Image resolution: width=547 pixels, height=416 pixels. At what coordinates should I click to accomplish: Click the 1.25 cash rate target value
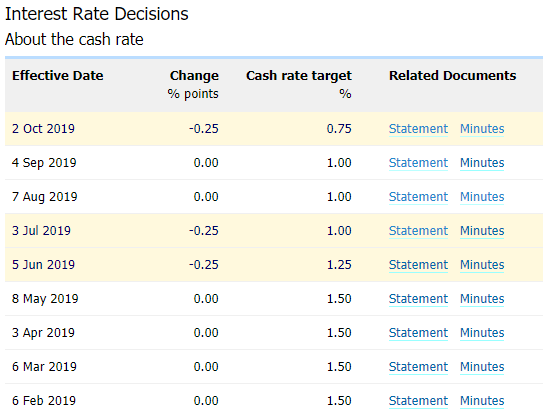point(339,265)
